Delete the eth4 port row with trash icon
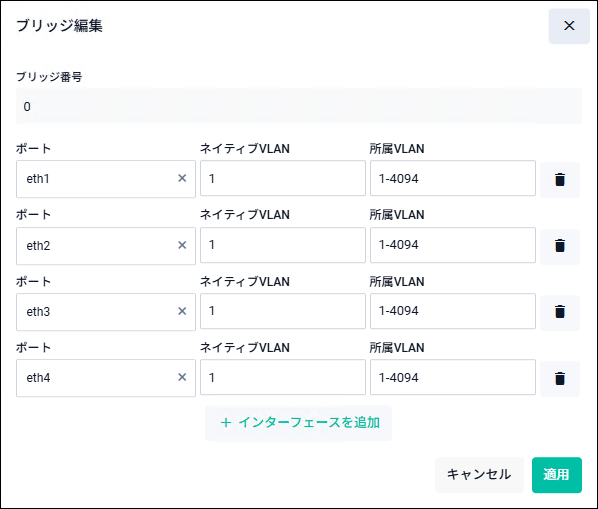Screen dimensions: 598x509 (559, 379)
